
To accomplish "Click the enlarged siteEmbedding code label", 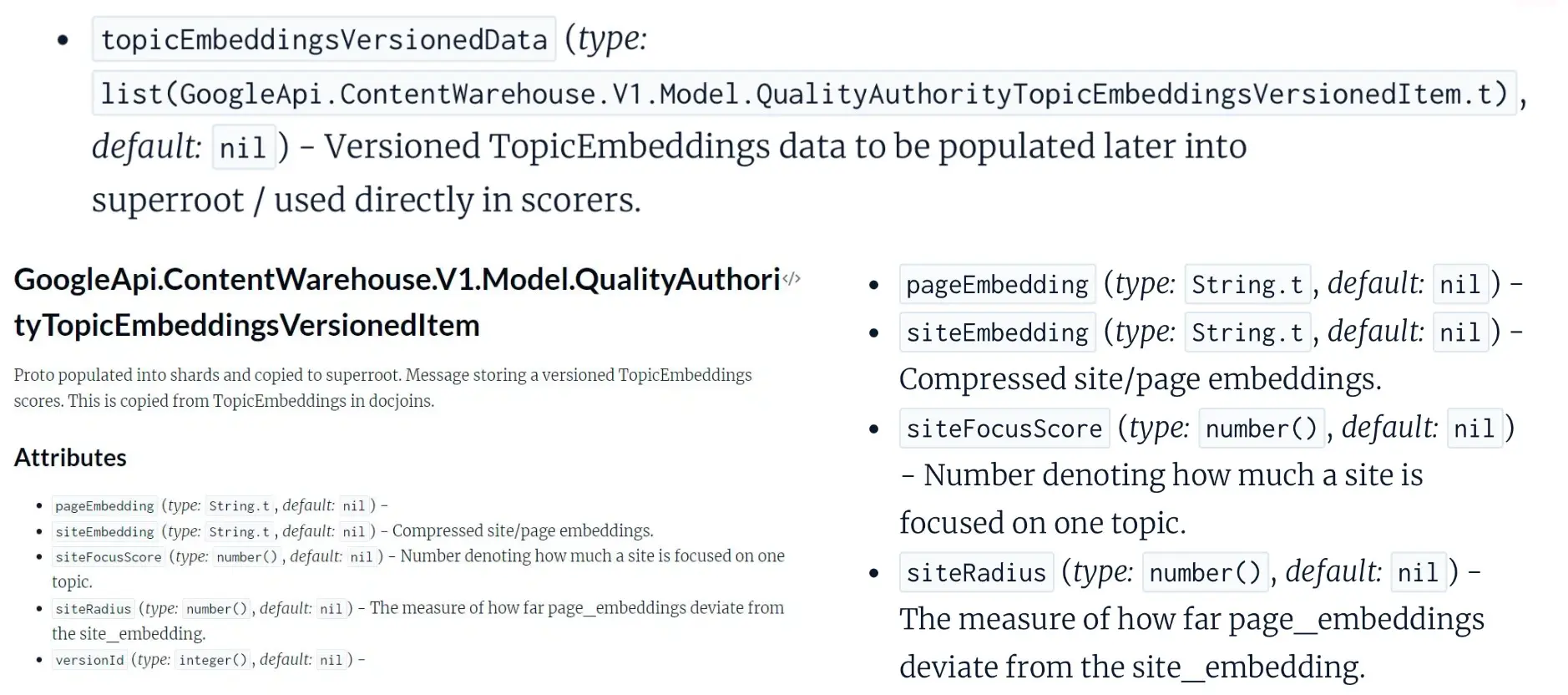I will click(x=997, y=332).
